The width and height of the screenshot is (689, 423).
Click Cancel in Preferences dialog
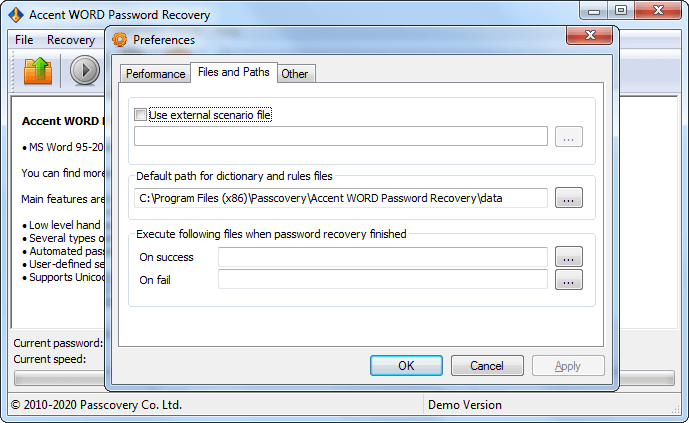[x=487, y=365]
